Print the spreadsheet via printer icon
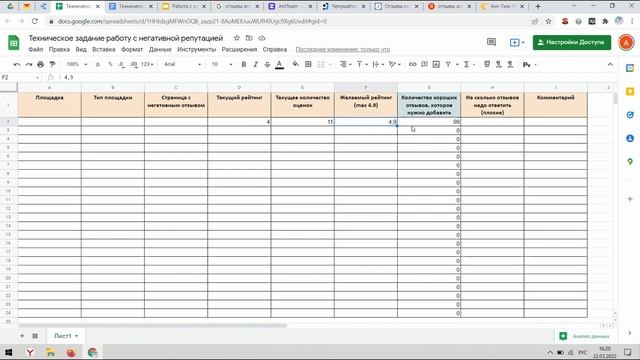 point(40,64)
